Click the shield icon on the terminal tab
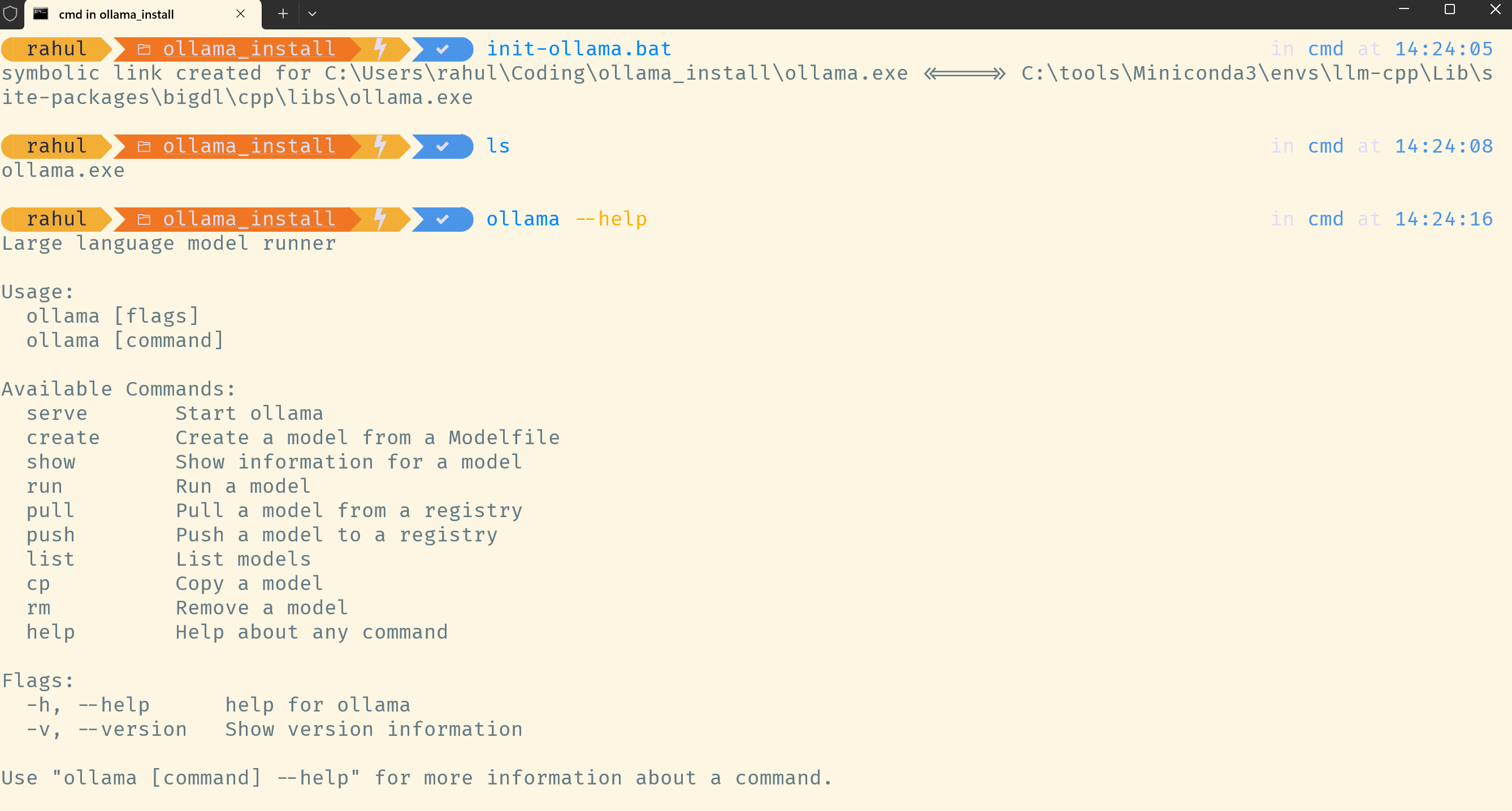Viewport: 1512px width, 811px height. [11, 13]
